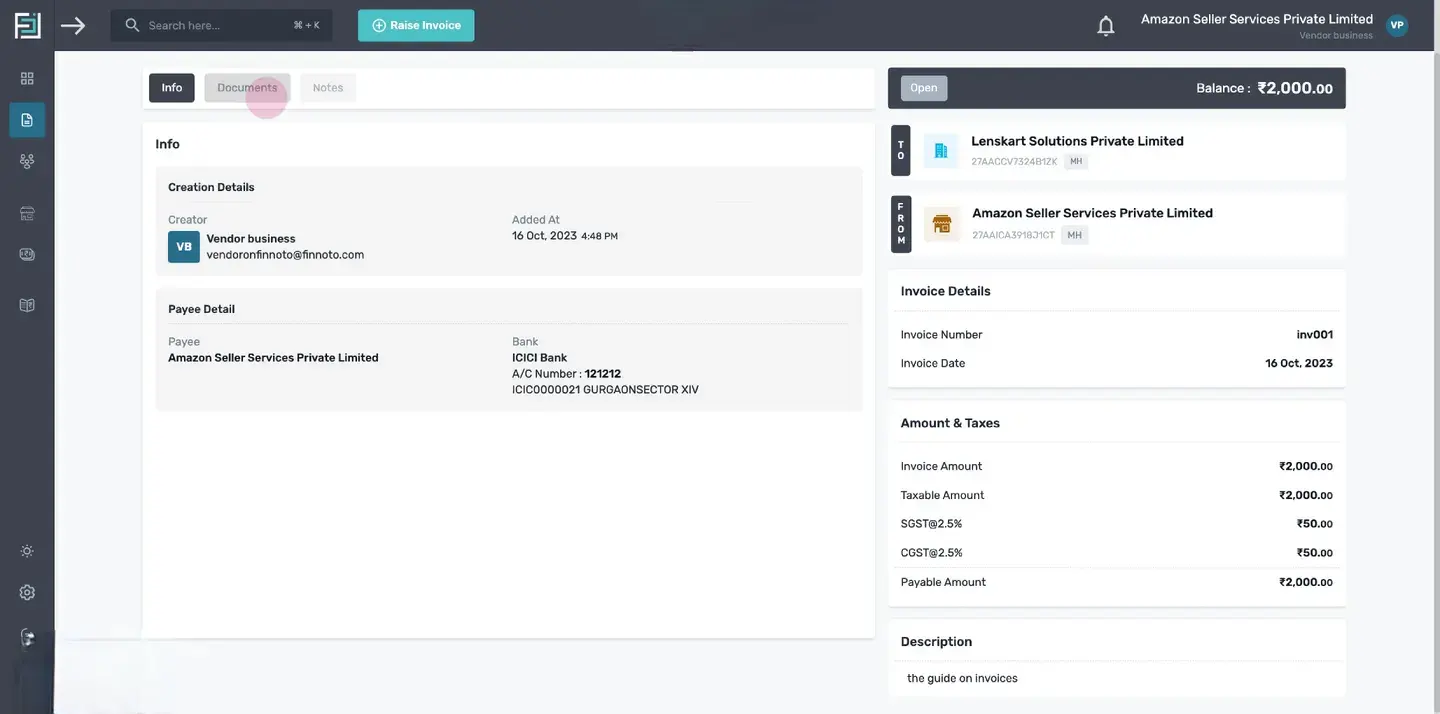Screen dimensions: 1440x714
Task: Click creator name Vendor business
Action: point(251,239)
